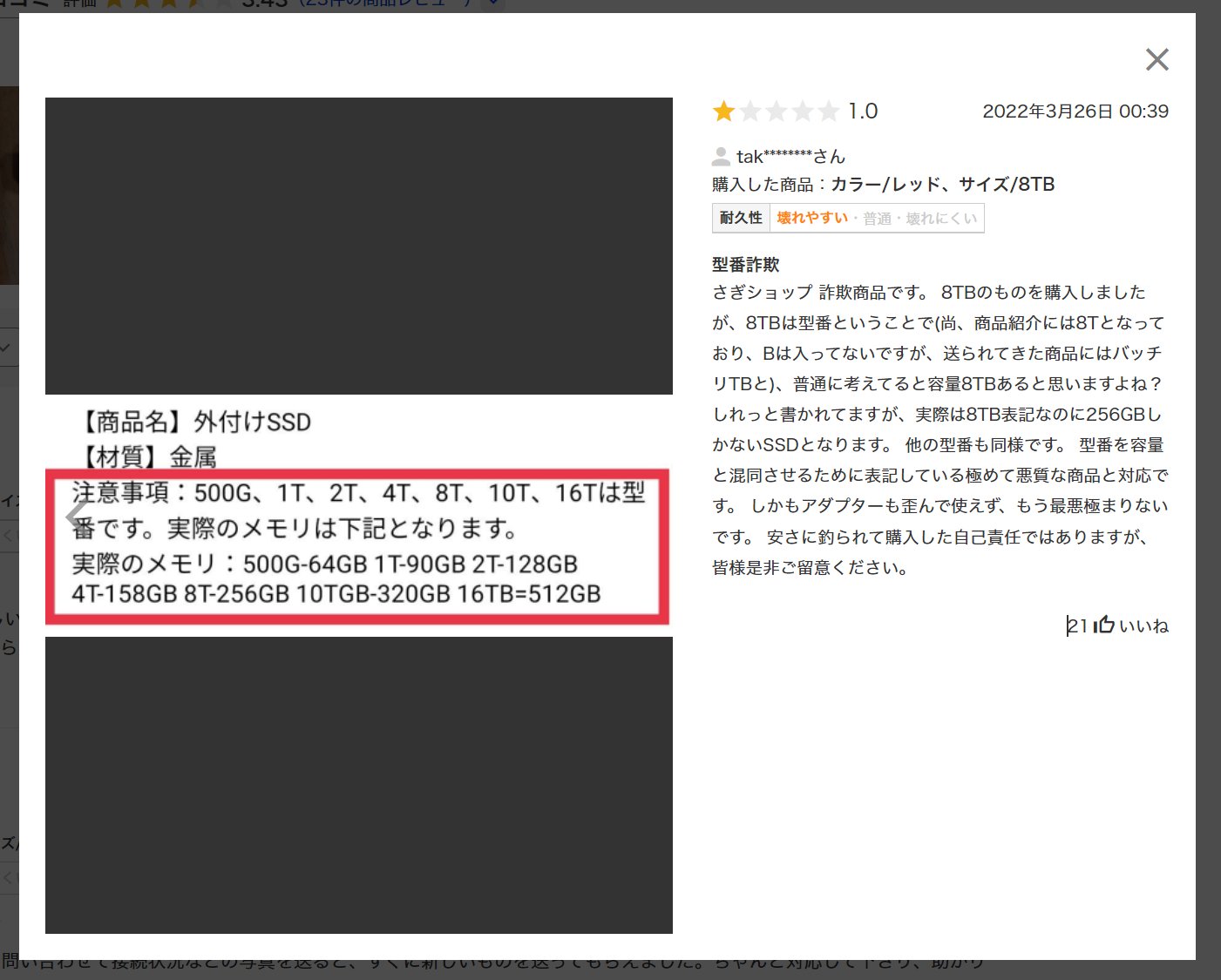Click reviewer avatar icon beside tak********さん
The height and width of the screenshot is (980, 1221).
point(721,157)
